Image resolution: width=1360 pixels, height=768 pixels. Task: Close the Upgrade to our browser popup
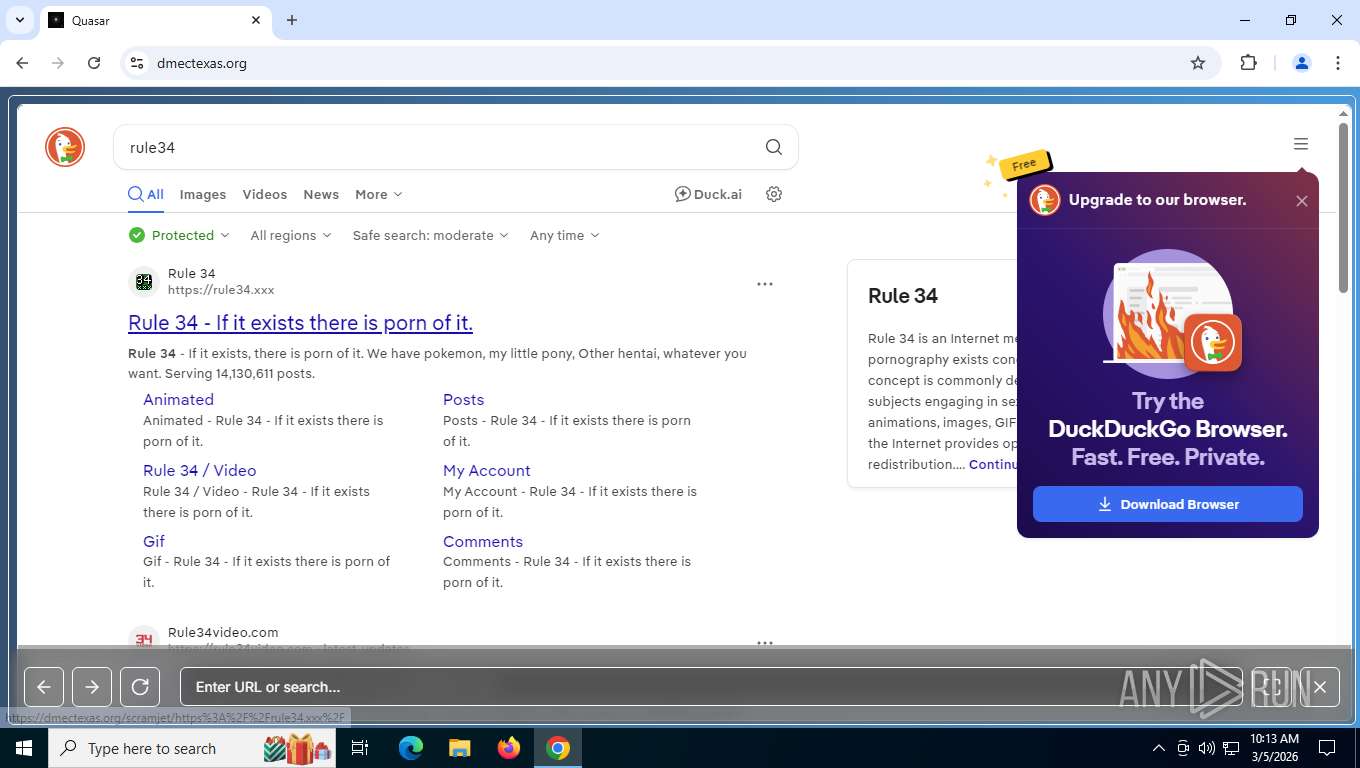coord(1301,201)
